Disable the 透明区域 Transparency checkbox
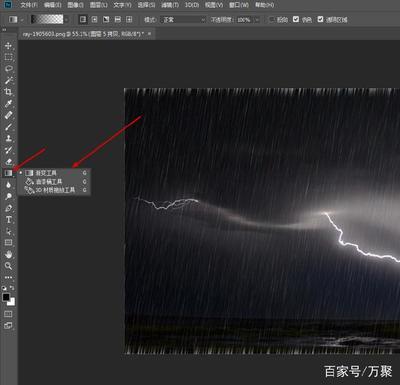 click(320, 20)
